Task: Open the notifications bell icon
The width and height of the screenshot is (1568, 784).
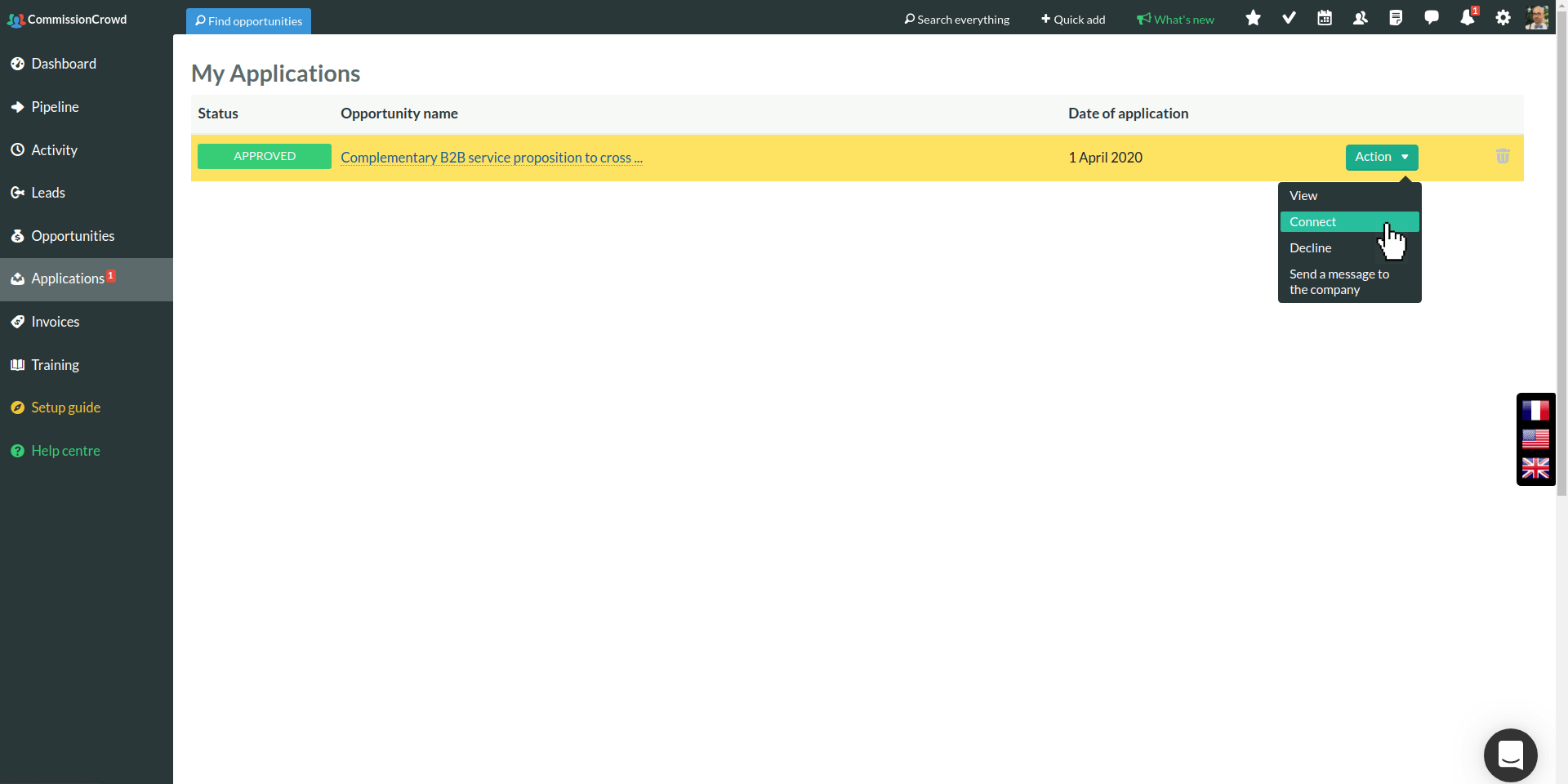Action: coord(1468,18)
